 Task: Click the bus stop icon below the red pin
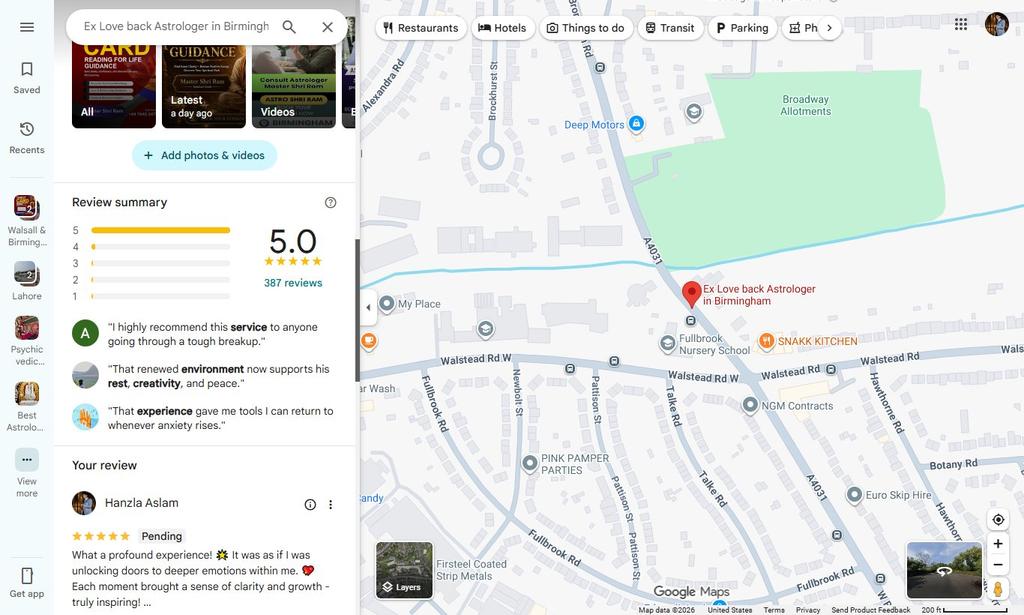(691, 321)
